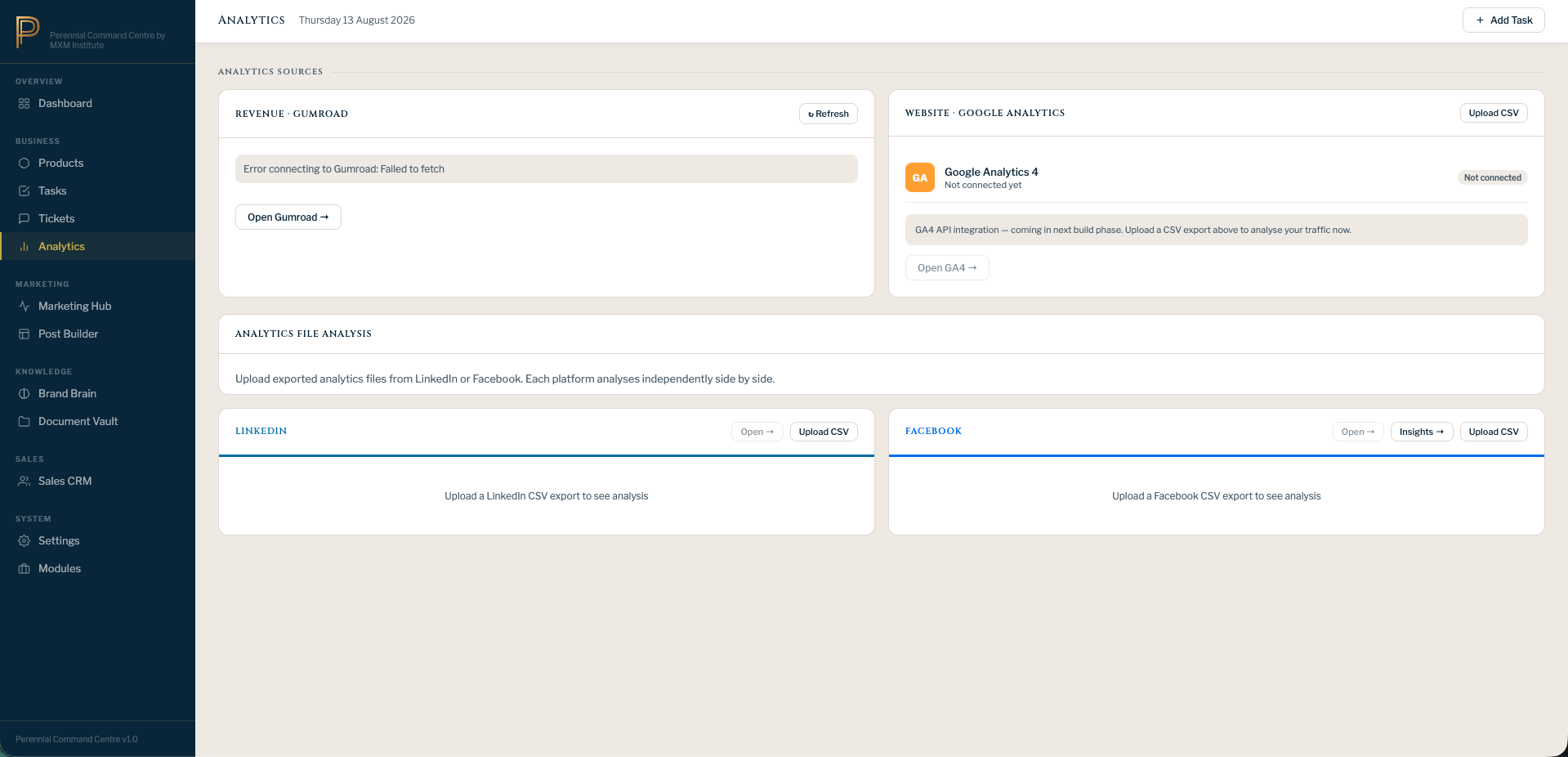Open the Dashboard page
The height and width of the screenshot is (757, 1568).
(97, 104)
